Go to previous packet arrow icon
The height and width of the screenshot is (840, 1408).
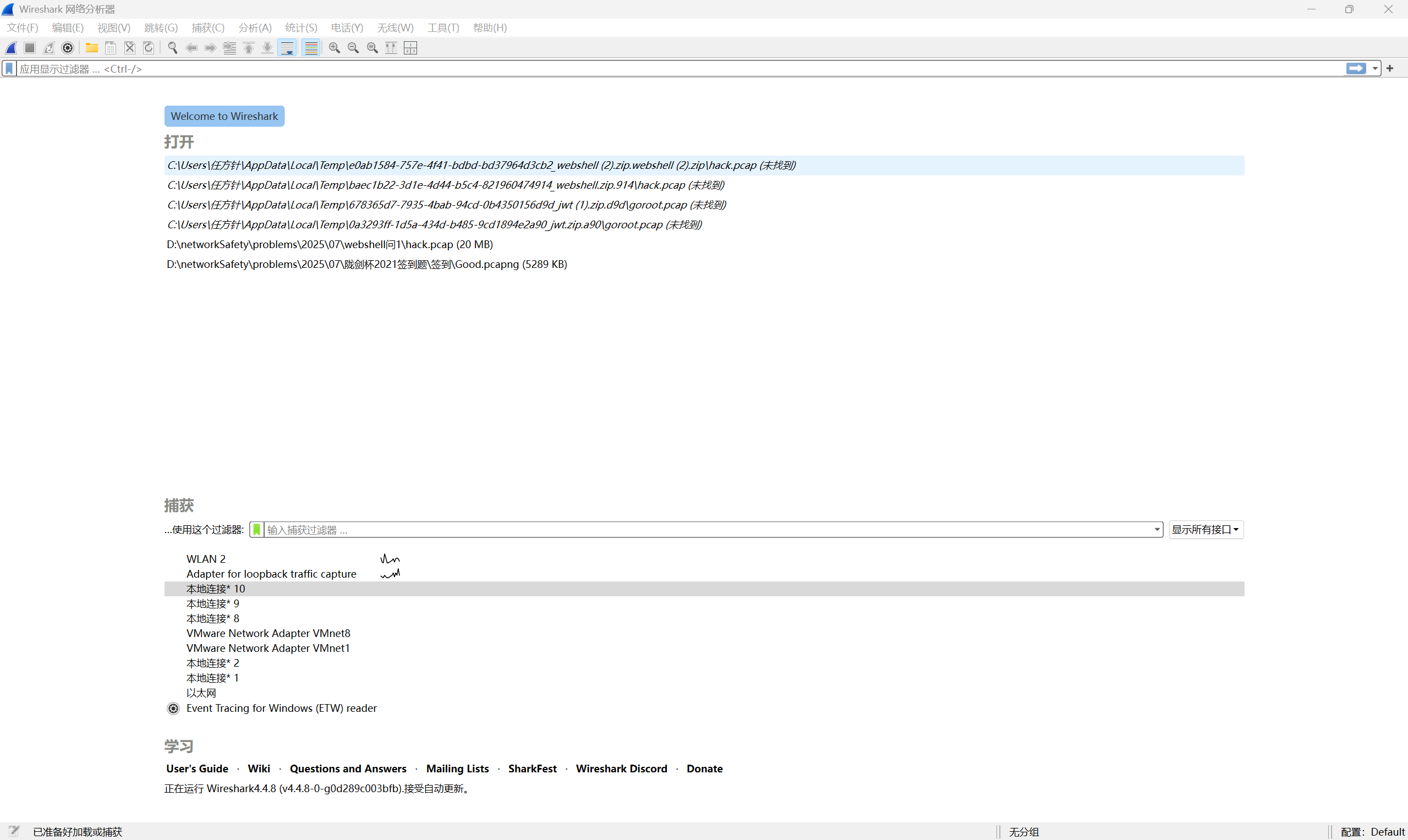point(191,48)
